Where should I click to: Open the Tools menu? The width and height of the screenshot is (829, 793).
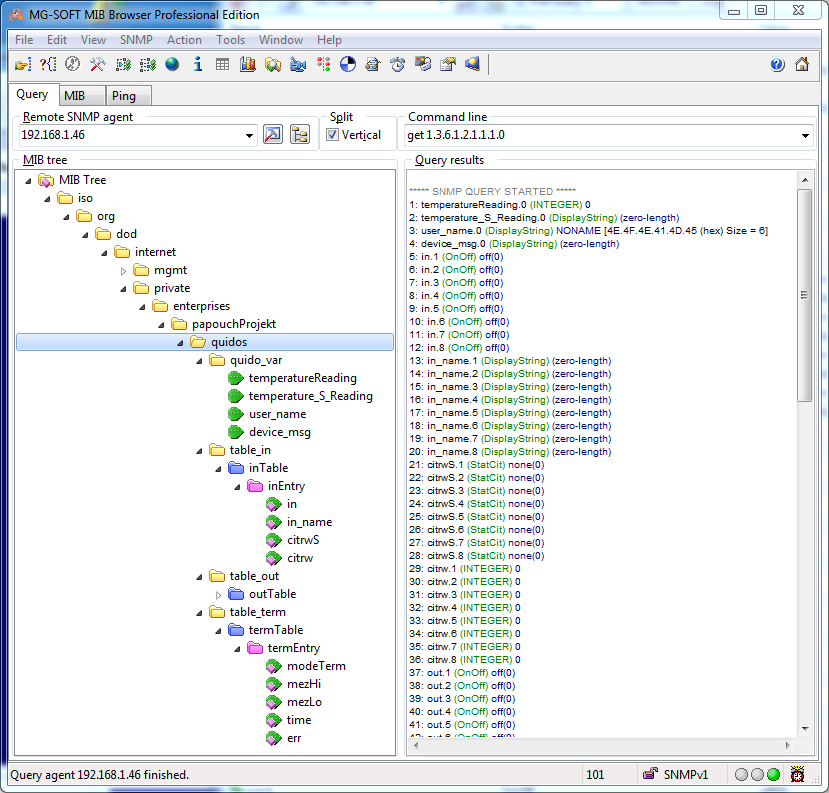pos(231,40)
